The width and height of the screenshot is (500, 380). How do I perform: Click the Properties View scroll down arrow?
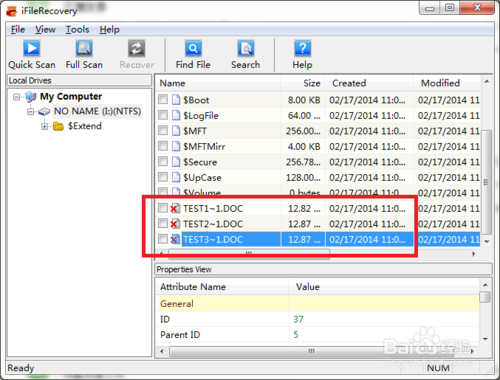485,339
